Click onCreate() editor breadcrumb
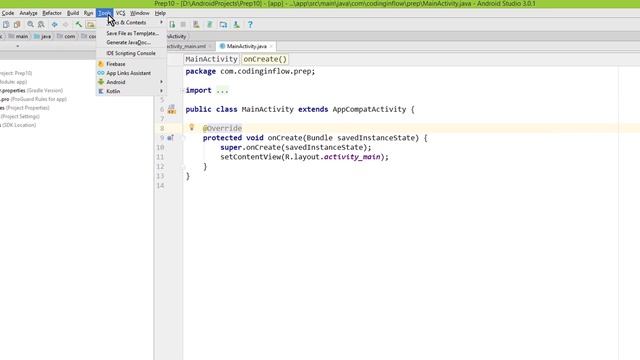640x360 pixels. [265, 59]
